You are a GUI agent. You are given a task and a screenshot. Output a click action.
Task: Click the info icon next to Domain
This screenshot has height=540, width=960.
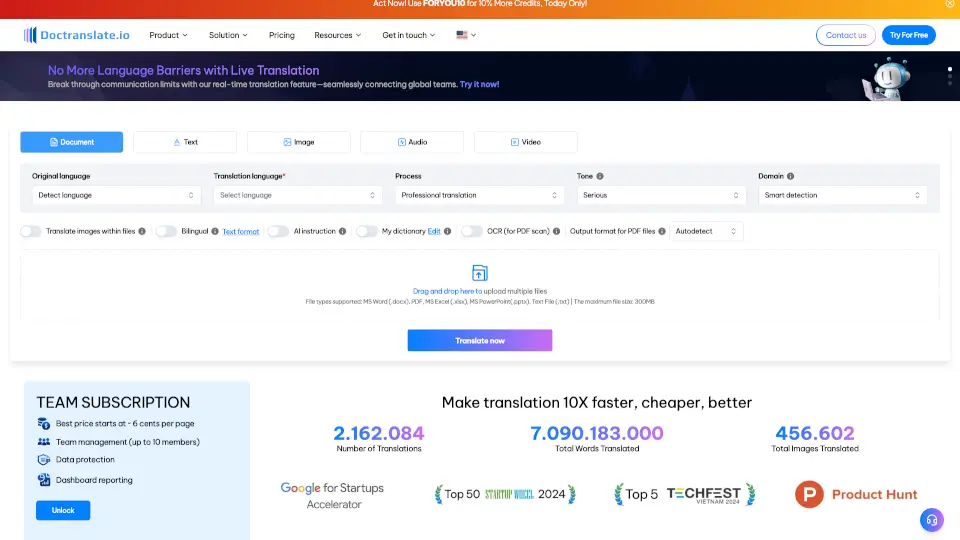pyautogui.click(x=790, y=176)
